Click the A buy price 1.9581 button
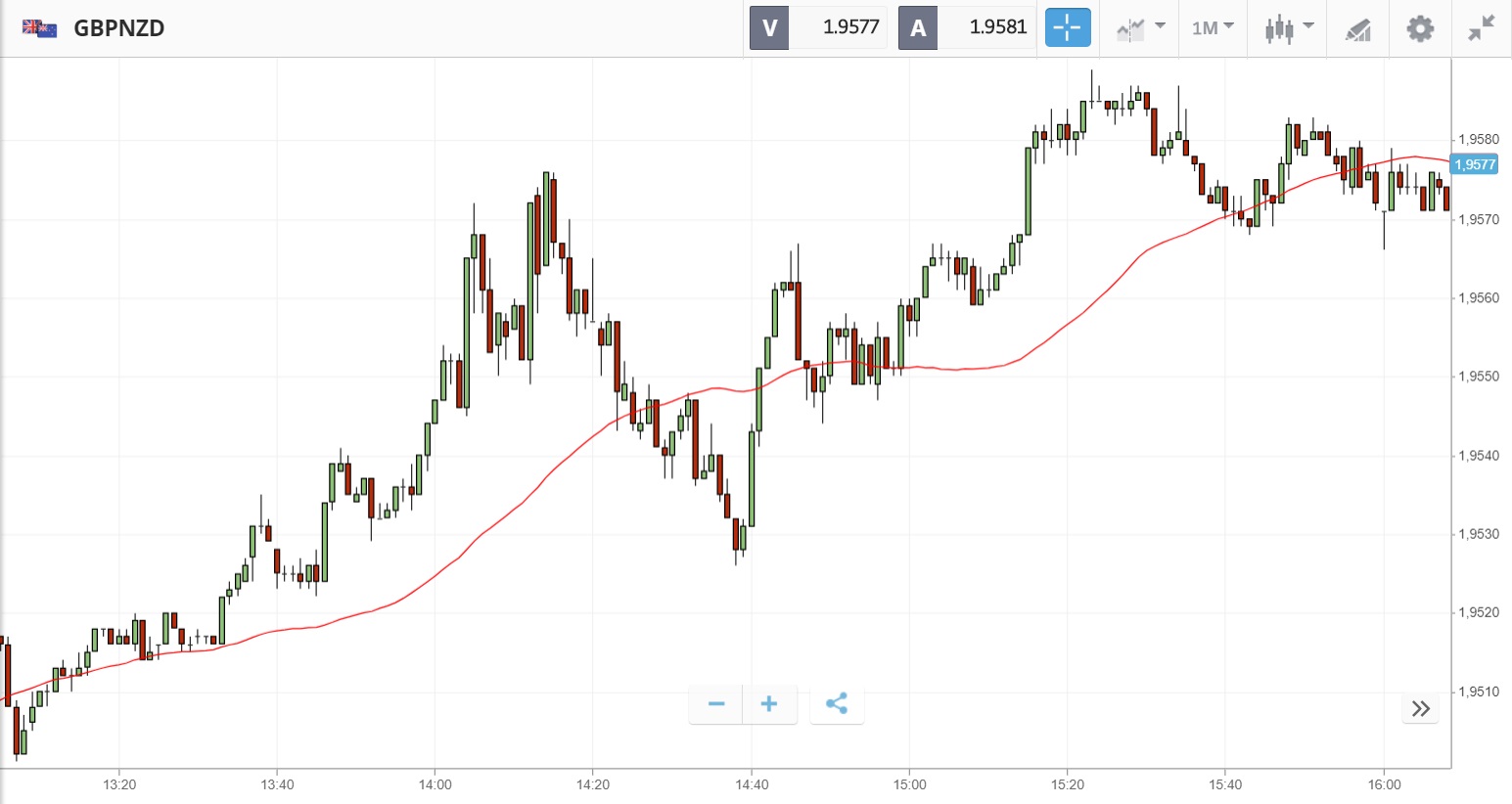The width and height of the screenshot is (1512, 804). pos(966,27)
